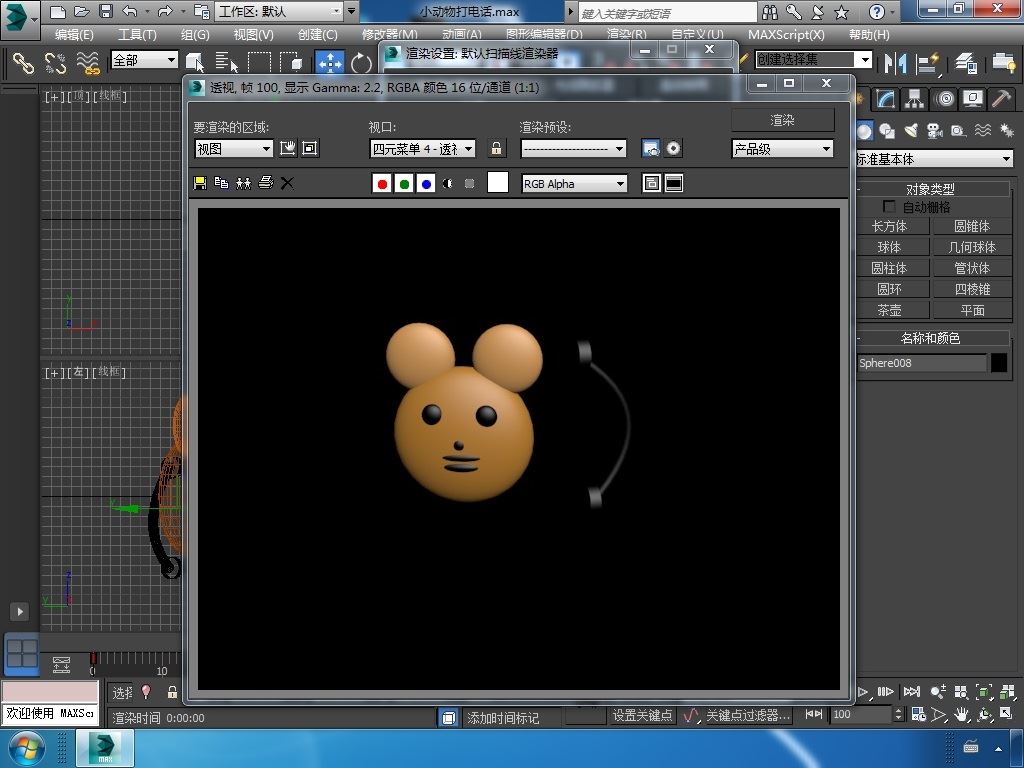
Task: Open Select by Name list
Action: tap(226, 63)
